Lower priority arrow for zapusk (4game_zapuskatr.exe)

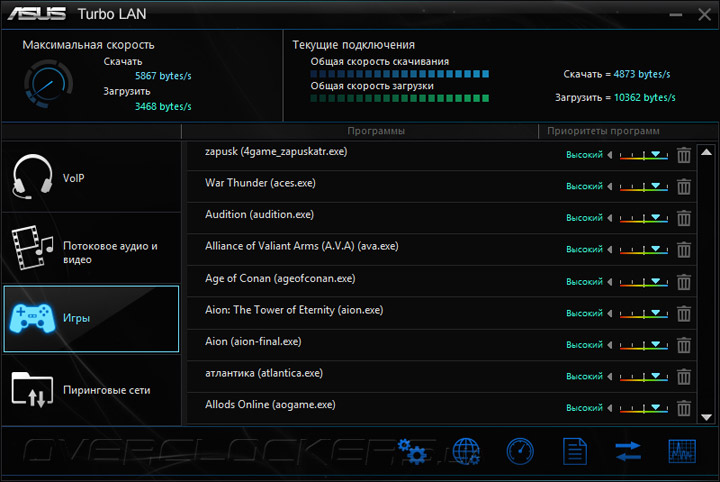[610, 155]
